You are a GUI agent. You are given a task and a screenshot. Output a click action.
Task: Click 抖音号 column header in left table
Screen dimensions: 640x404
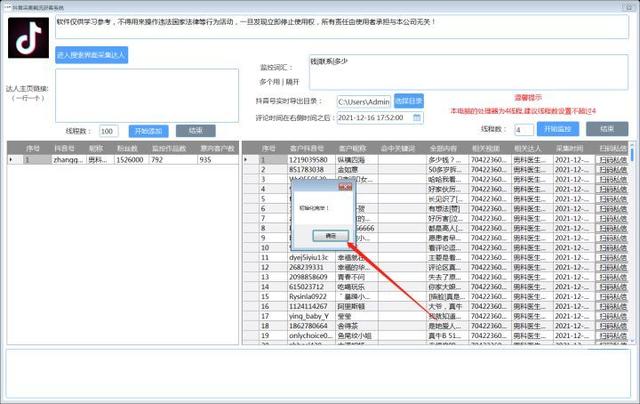pyautogui.click(x=64, y=148)
